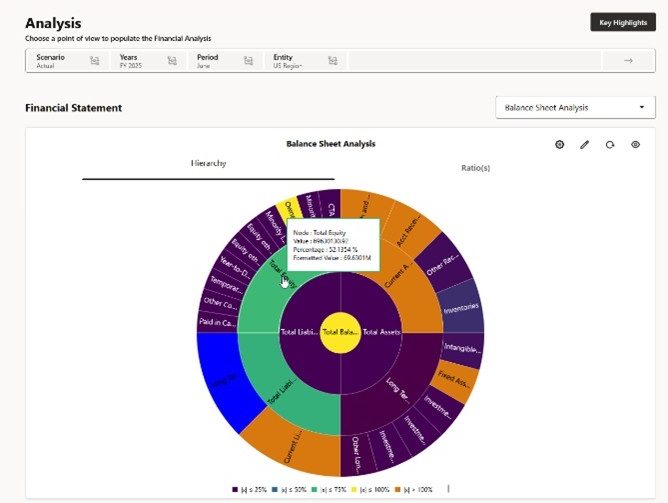Select the Year-to-D... segment
Screen dimensions: 668x503
(235, 268)
